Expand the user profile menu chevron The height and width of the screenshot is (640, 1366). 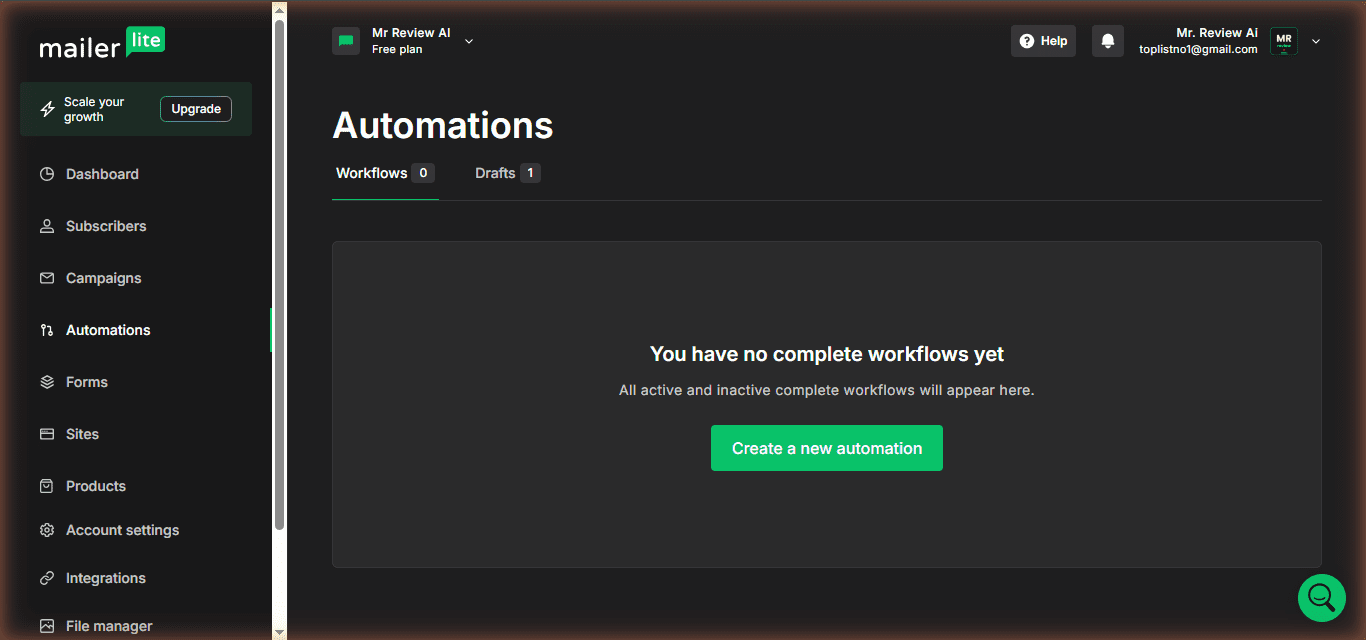pos(1316,41)
